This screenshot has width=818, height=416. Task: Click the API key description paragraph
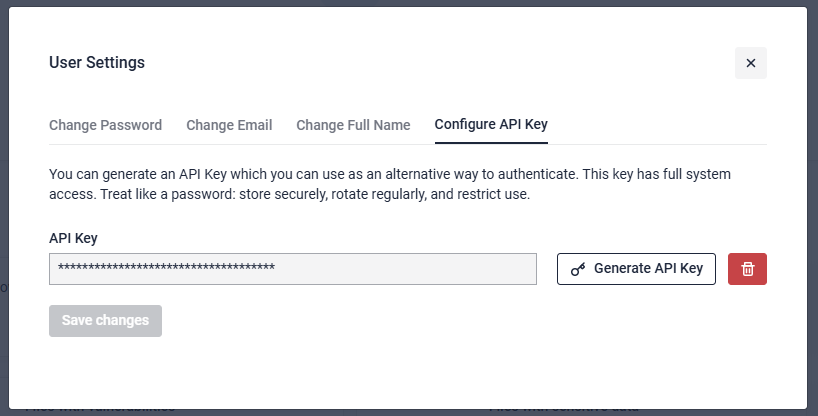(x=390, y=184)
